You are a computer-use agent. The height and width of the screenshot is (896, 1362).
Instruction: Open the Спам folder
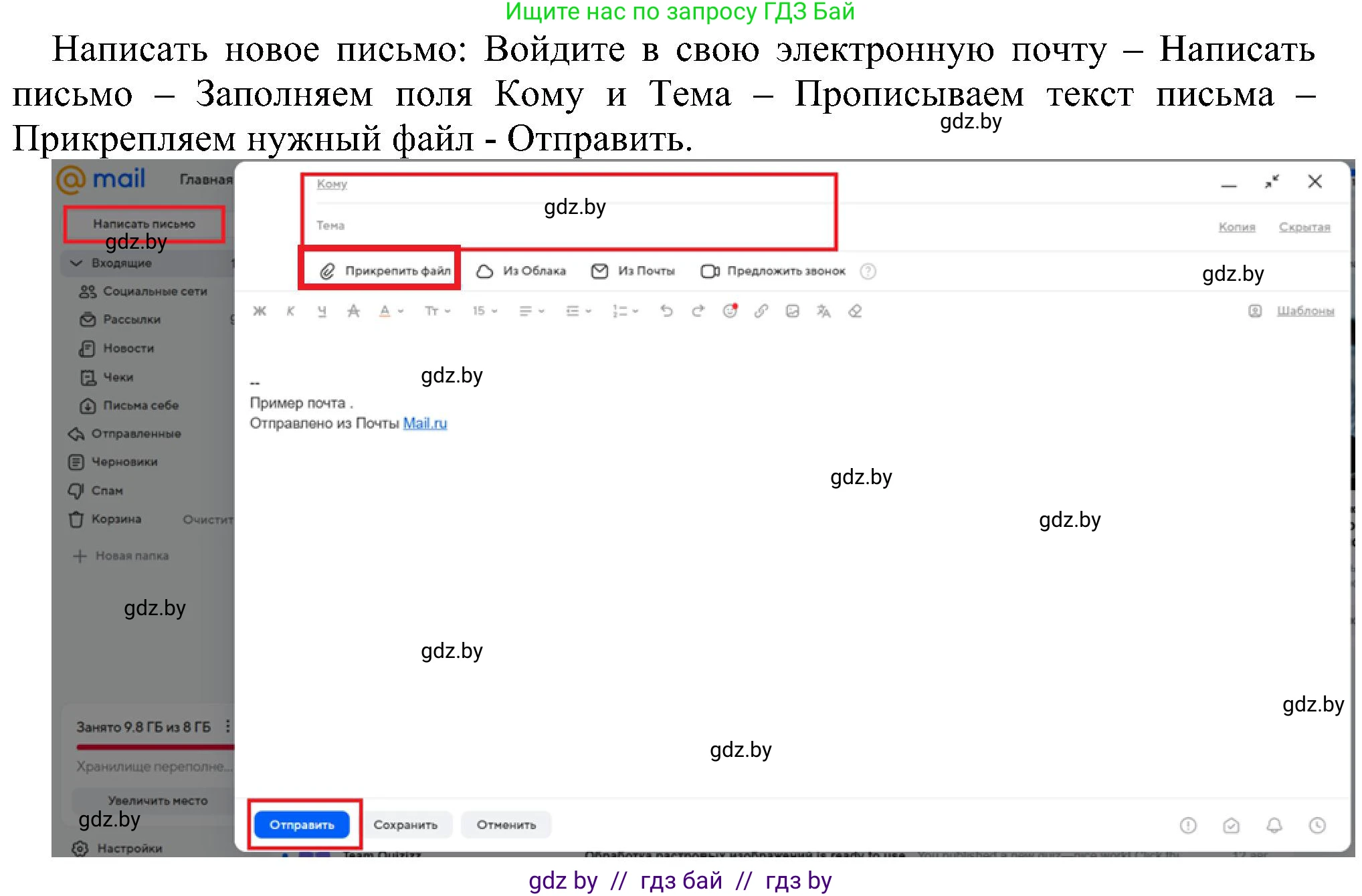(x=107, y=490)
